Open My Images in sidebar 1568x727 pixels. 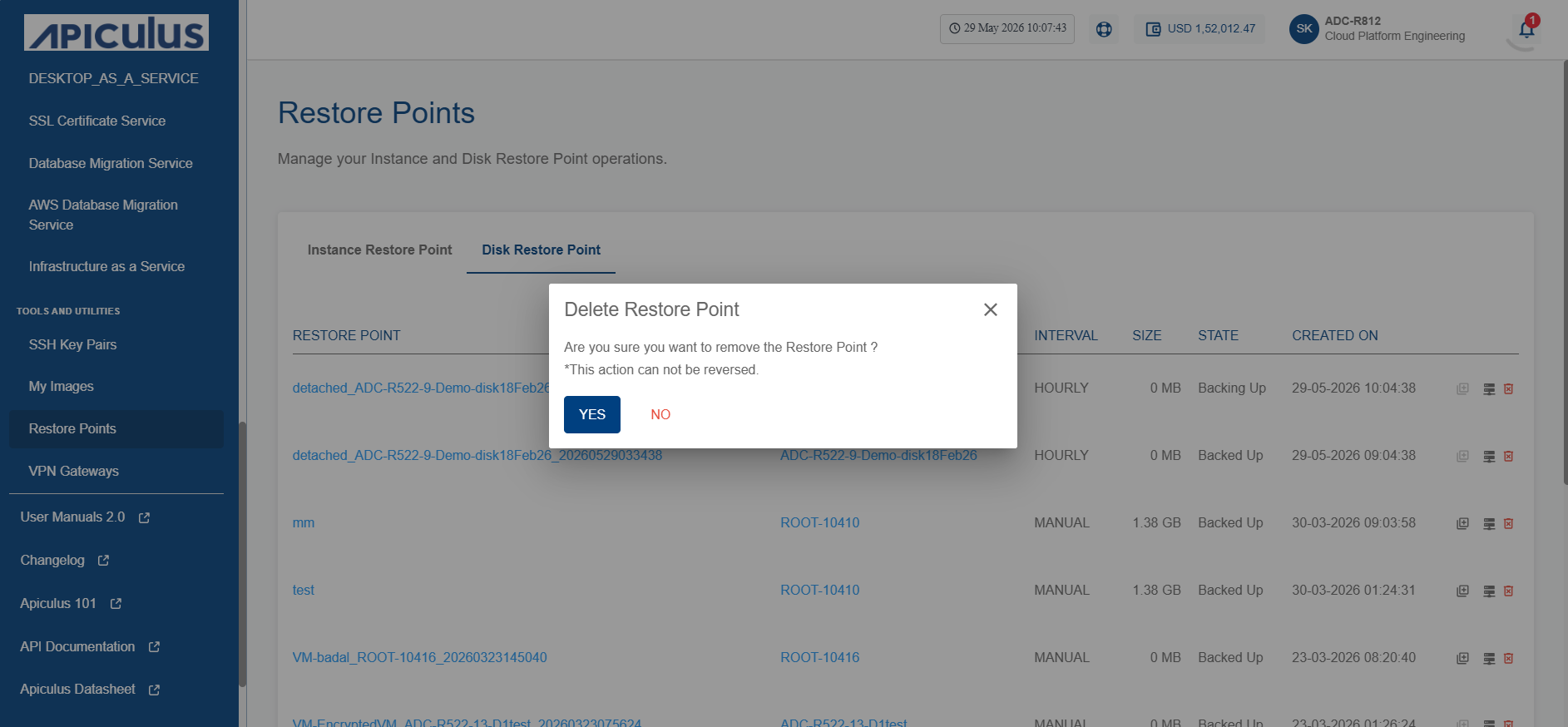61,386
